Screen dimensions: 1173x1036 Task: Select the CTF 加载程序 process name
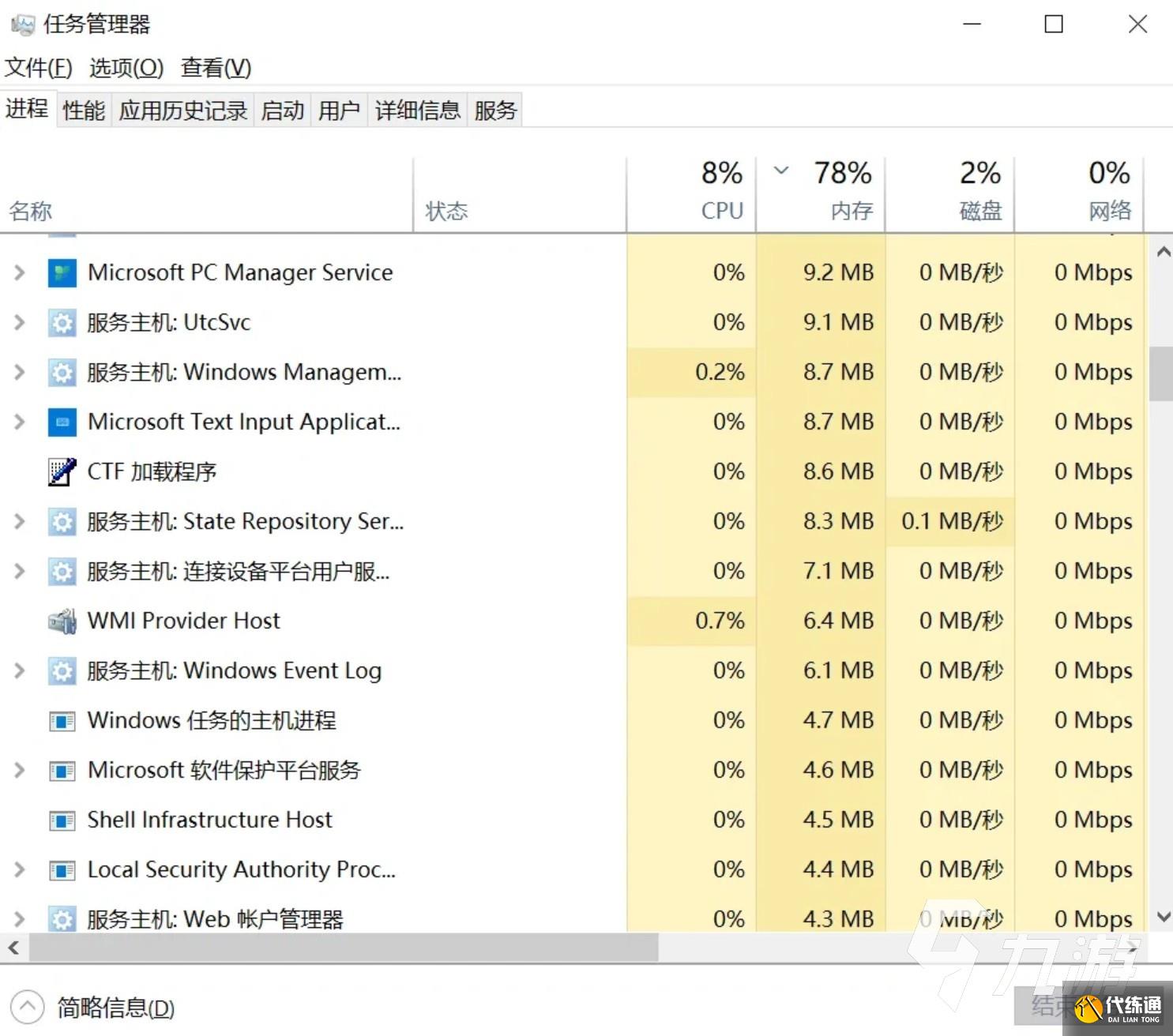point(152,472)
